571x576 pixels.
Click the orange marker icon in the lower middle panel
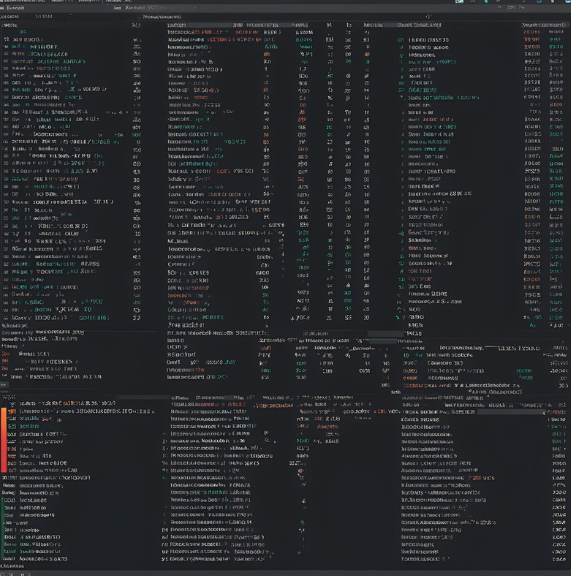click(301, 471)
